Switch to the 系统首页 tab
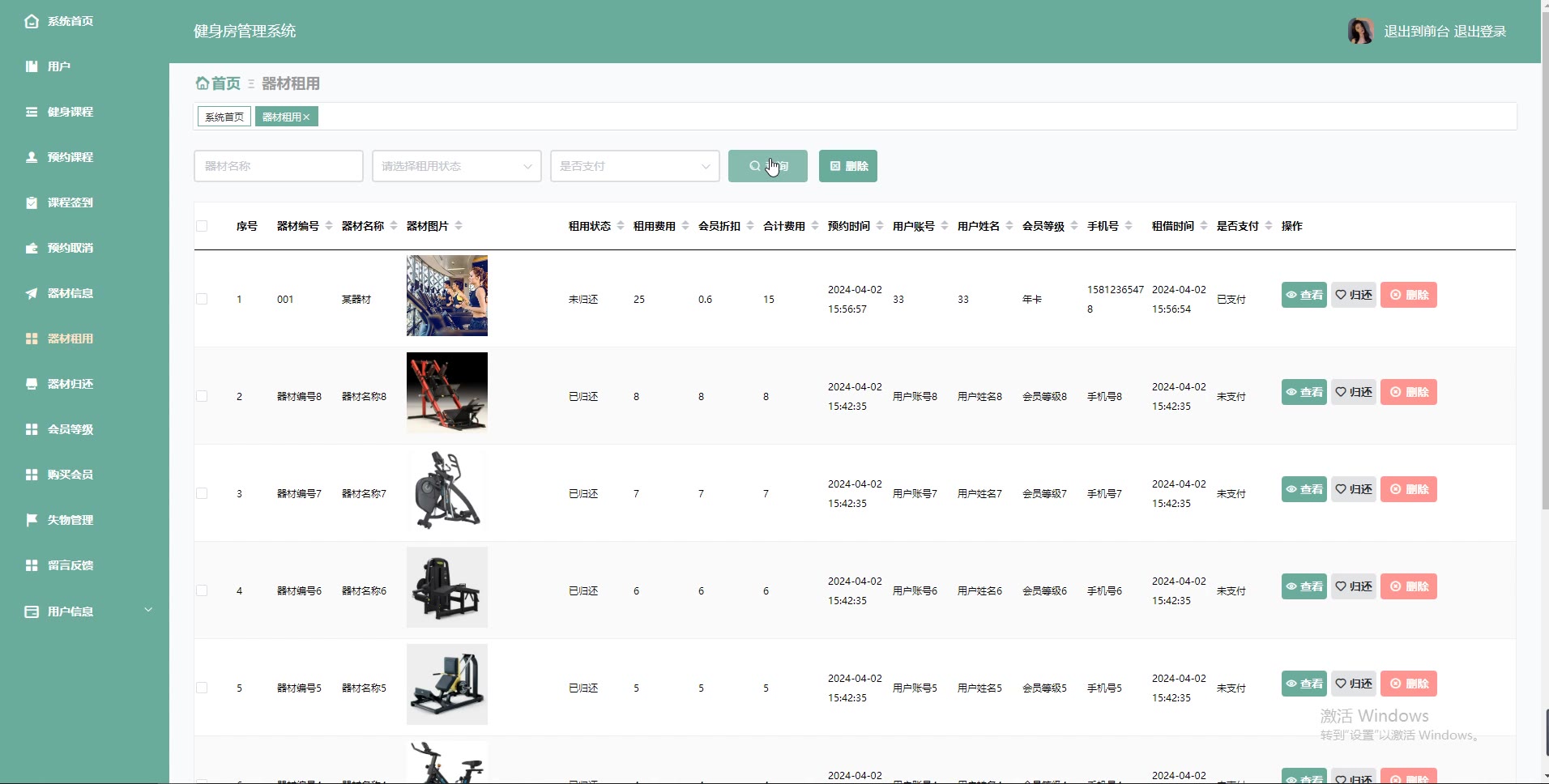Viewport: 1549px width, 784px height. [224, 117]
